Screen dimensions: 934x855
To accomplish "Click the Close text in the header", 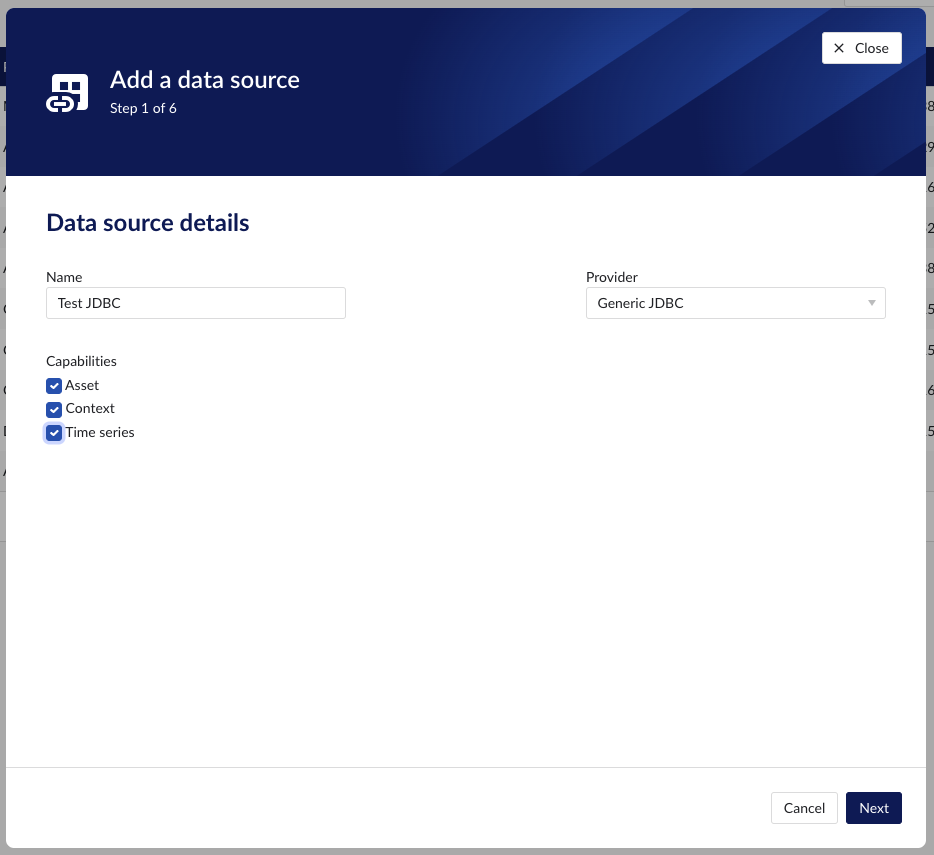I will (x=871, y=48).
